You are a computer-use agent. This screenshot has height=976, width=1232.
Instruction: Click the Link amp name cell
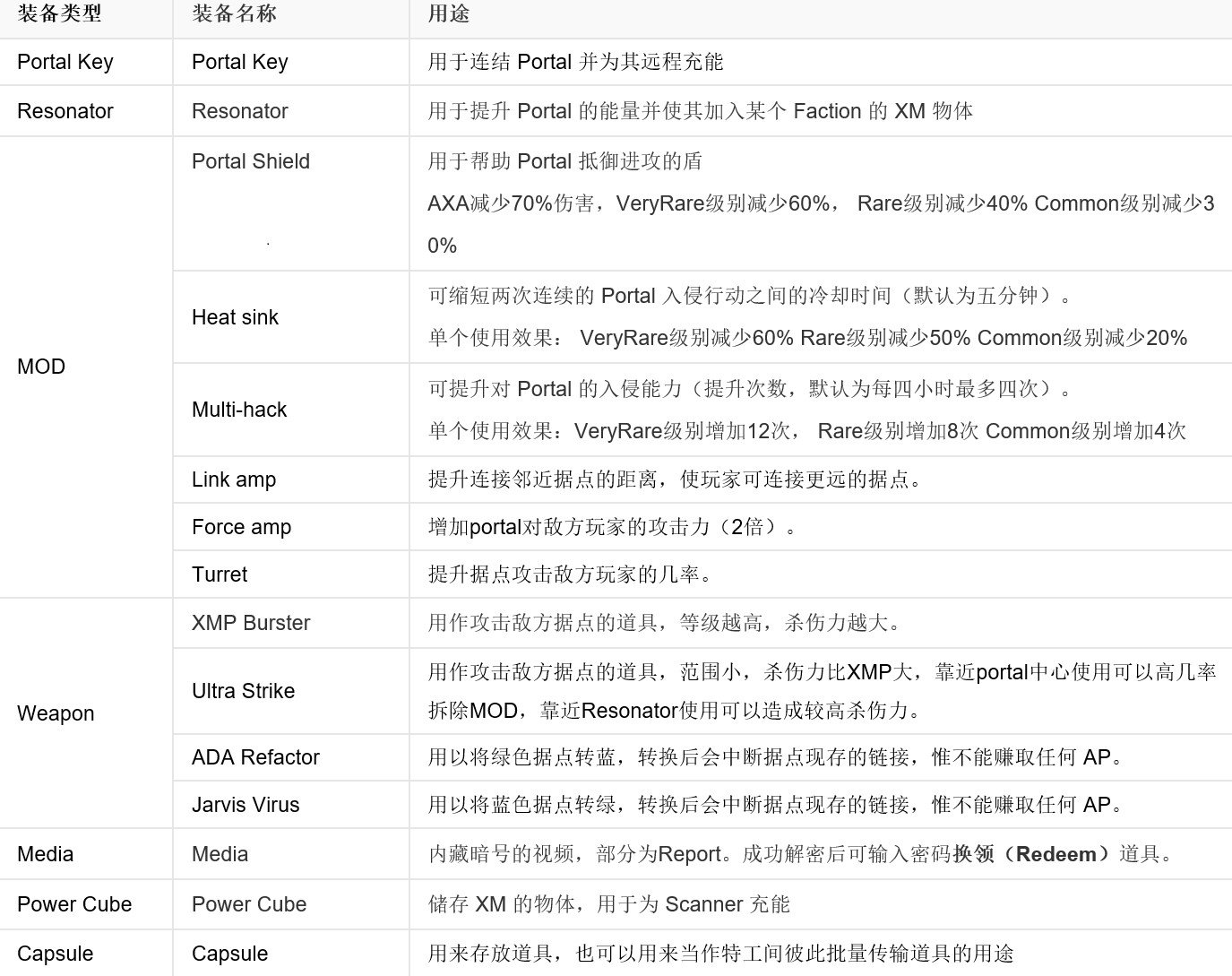[234, 479]
